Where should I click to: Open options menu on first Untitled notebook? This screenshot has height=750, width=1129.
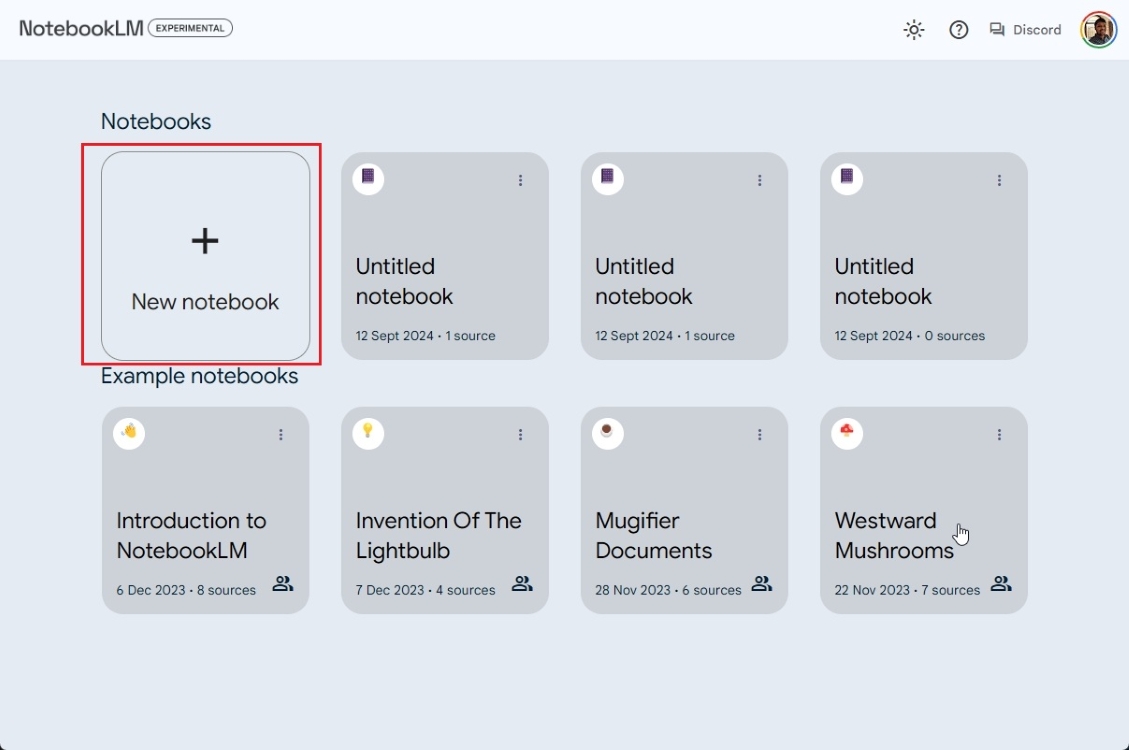tap(520, 180)
